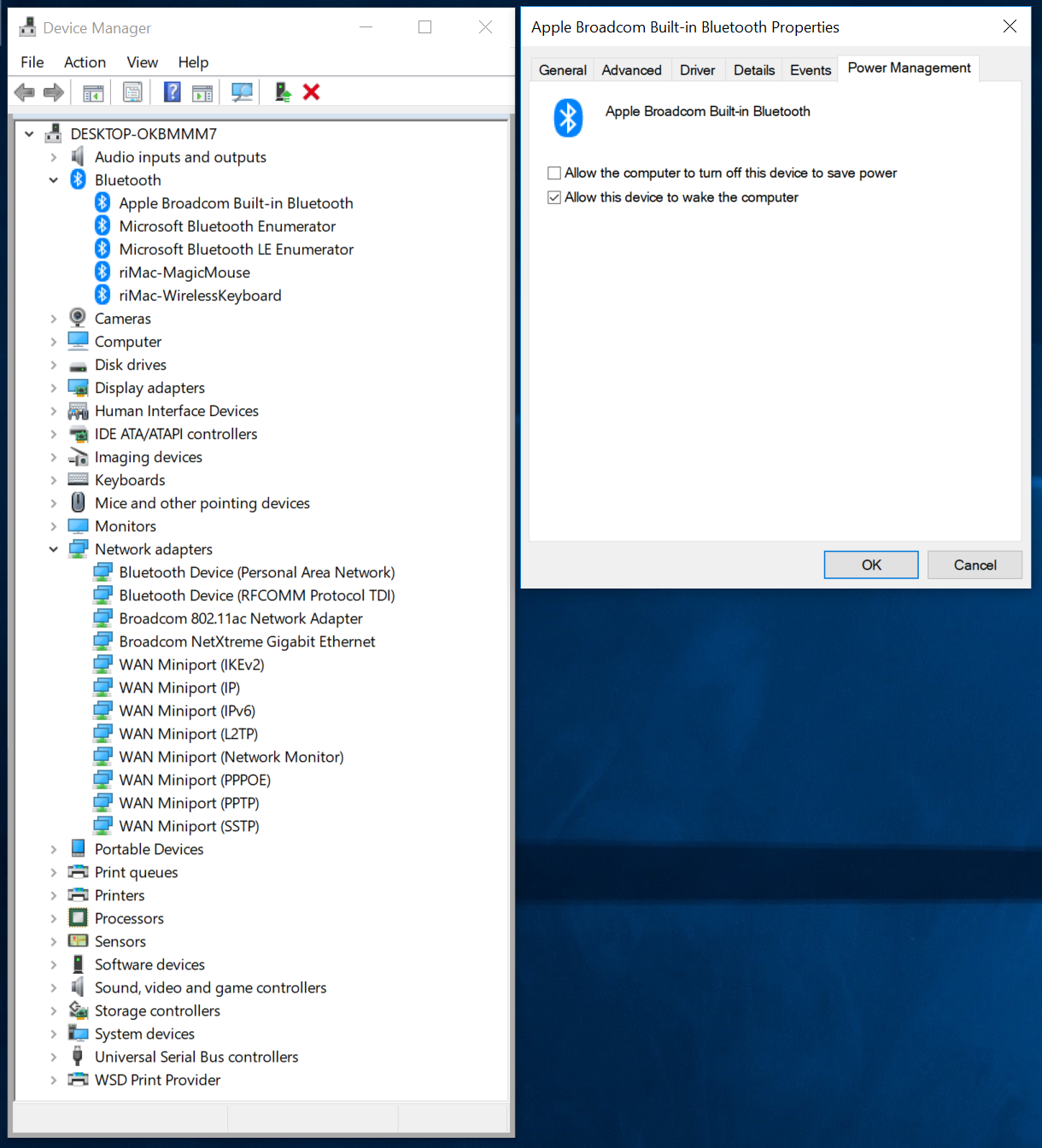
Task: Select Microsoft Bluetooth Enumerator
Action: [x=227, y=226]
